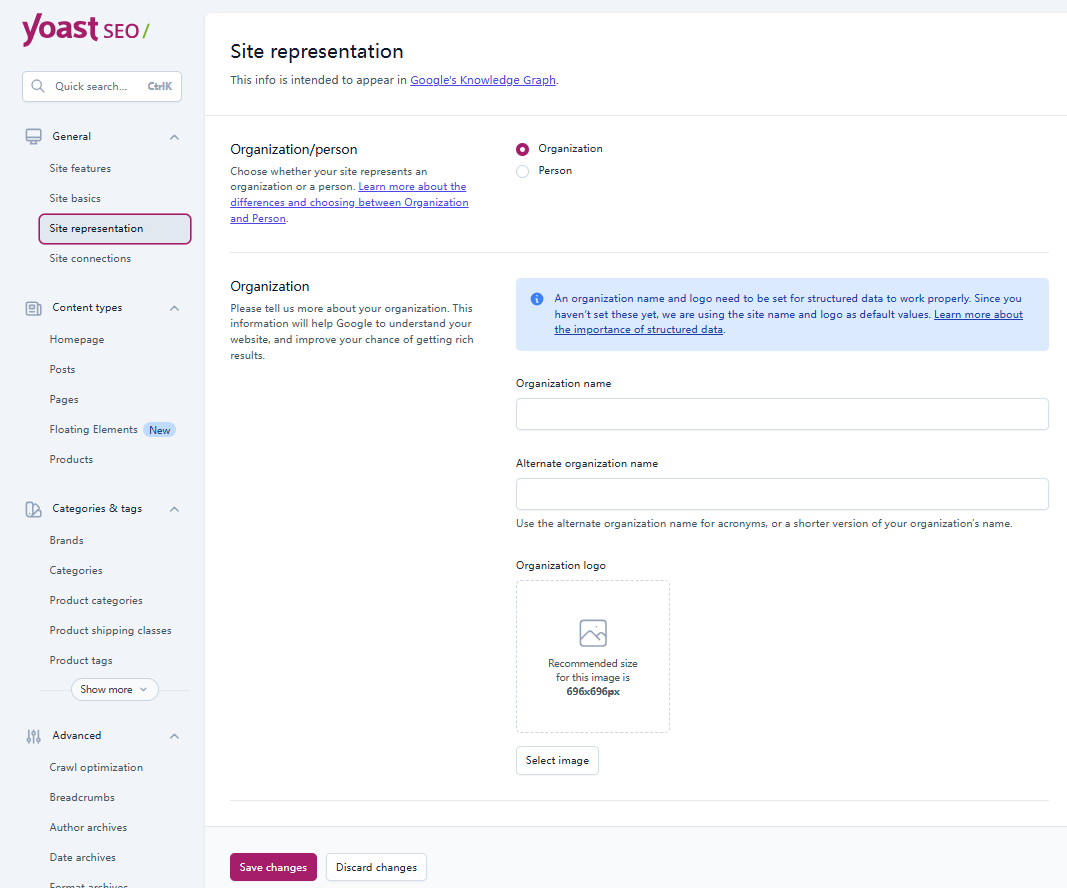Screen dimensions: 1067x888
Task: Open the Site features settings
Action: click(80, 168)
